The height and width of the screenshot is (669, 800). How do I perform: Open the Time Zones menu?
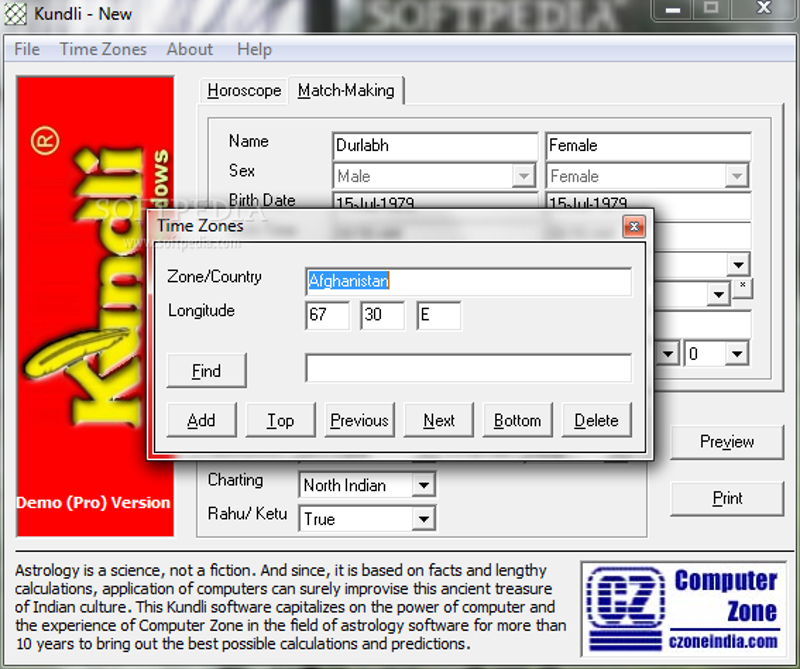[103, 49]
